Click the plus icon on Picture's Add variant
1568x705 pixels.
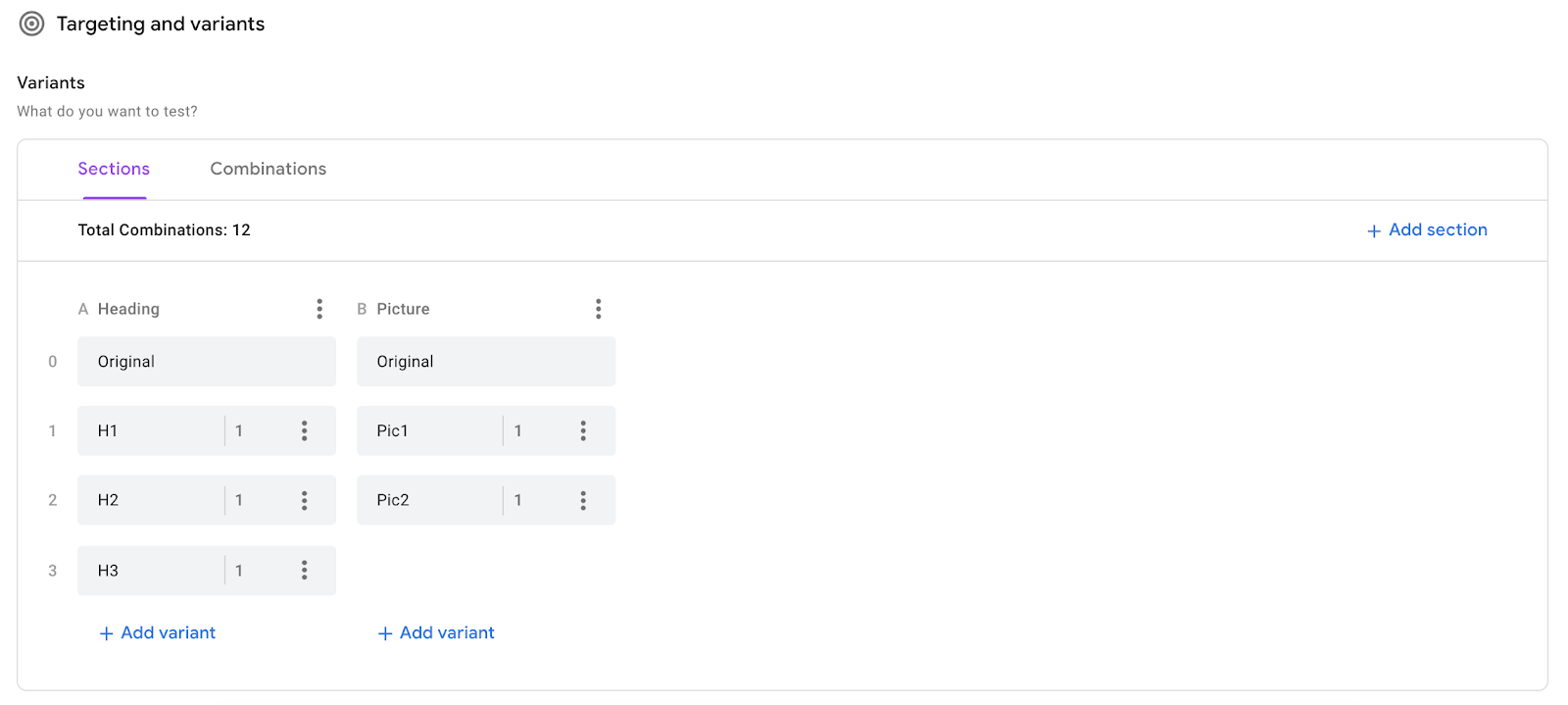(384, 632)
